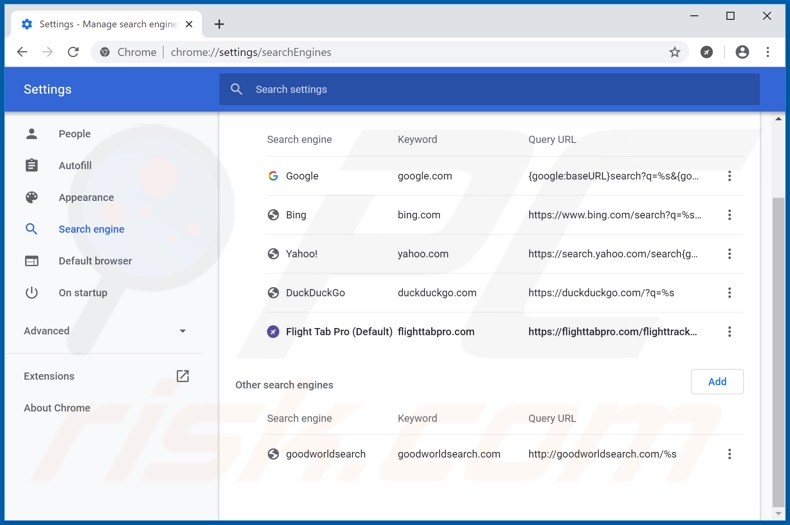This screenshot has width=790, height=525.
Task: Open the Flight Tab Pro extension icon
Action: (x=706, y=52)
